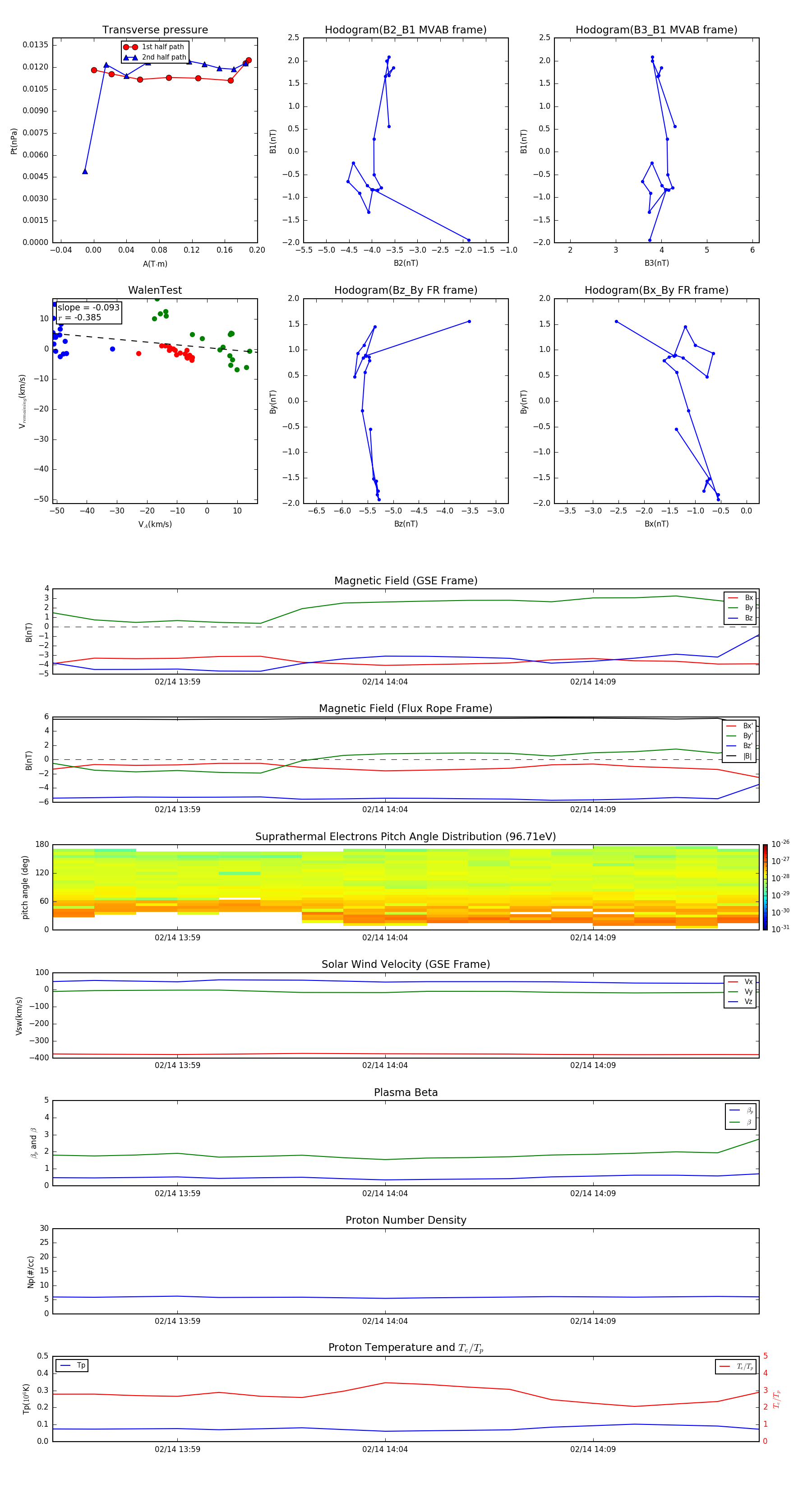Click lowest blue triangle in Transverse pressure plot
This screenshot has height=1489, width=812.
click(x=85, y=171)
